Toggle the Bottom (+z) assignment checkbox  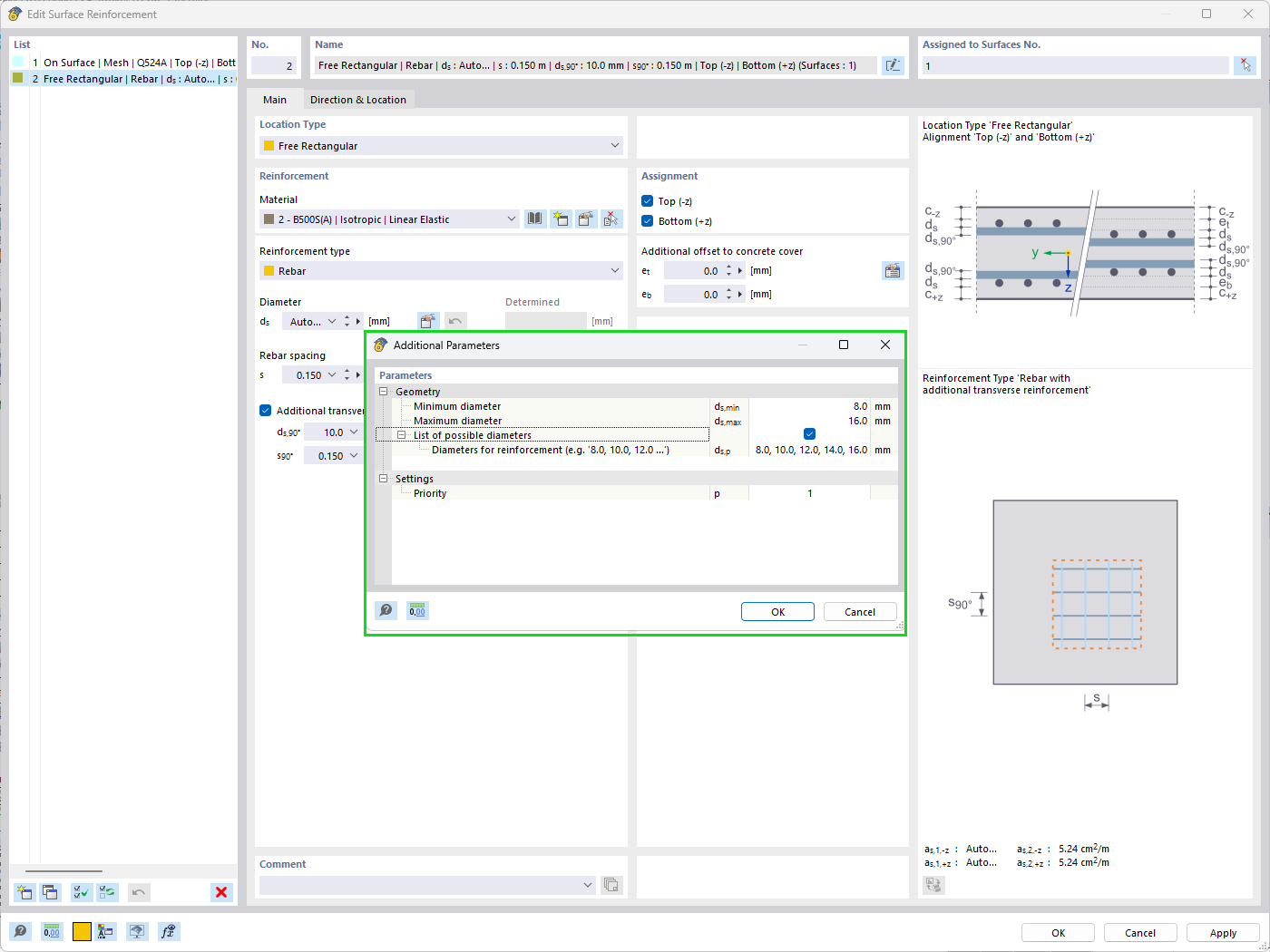[x=648, y=221]
